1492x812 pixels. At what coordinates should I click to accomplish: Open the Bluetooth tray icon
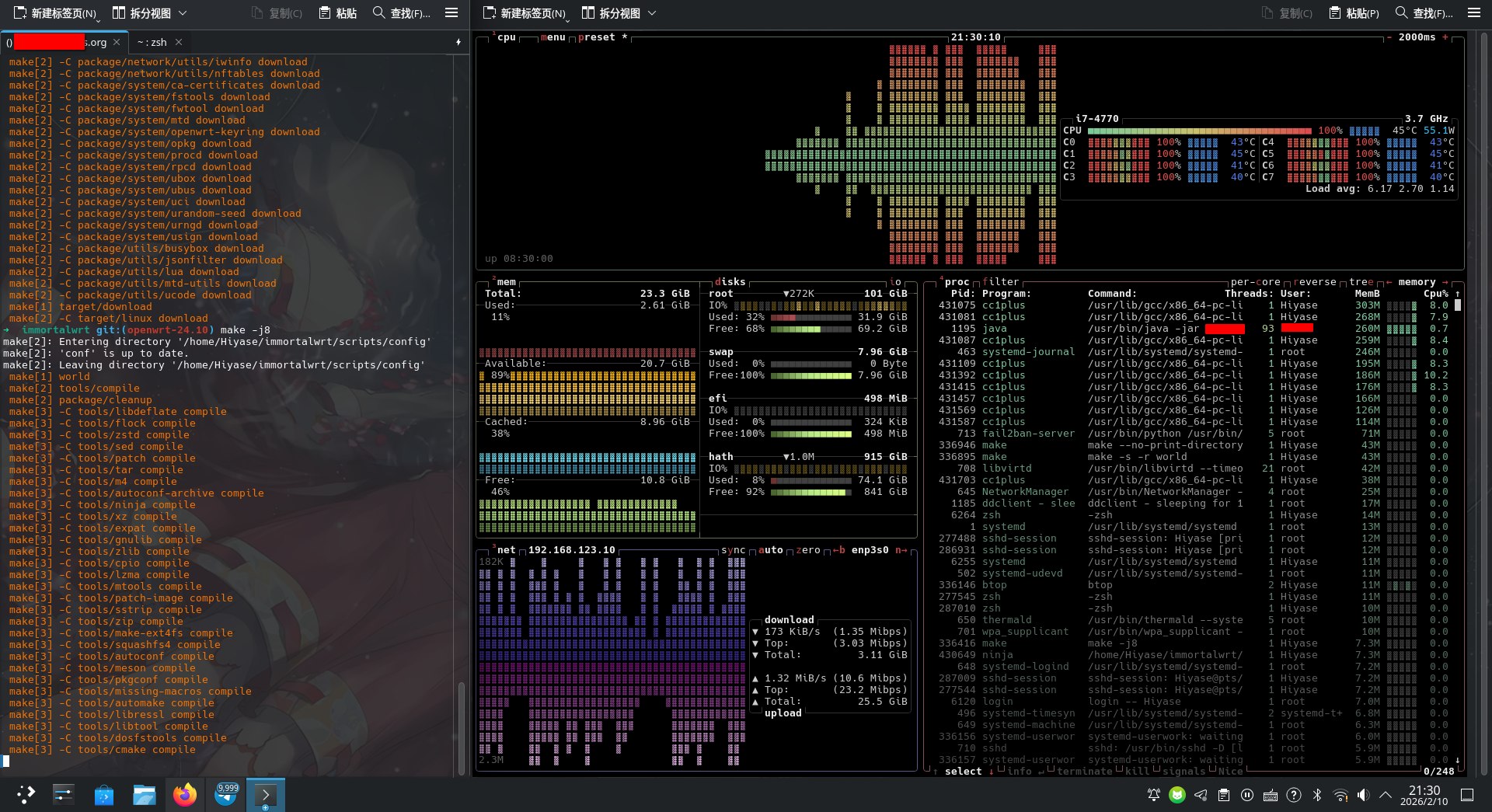click(1317, 795)
